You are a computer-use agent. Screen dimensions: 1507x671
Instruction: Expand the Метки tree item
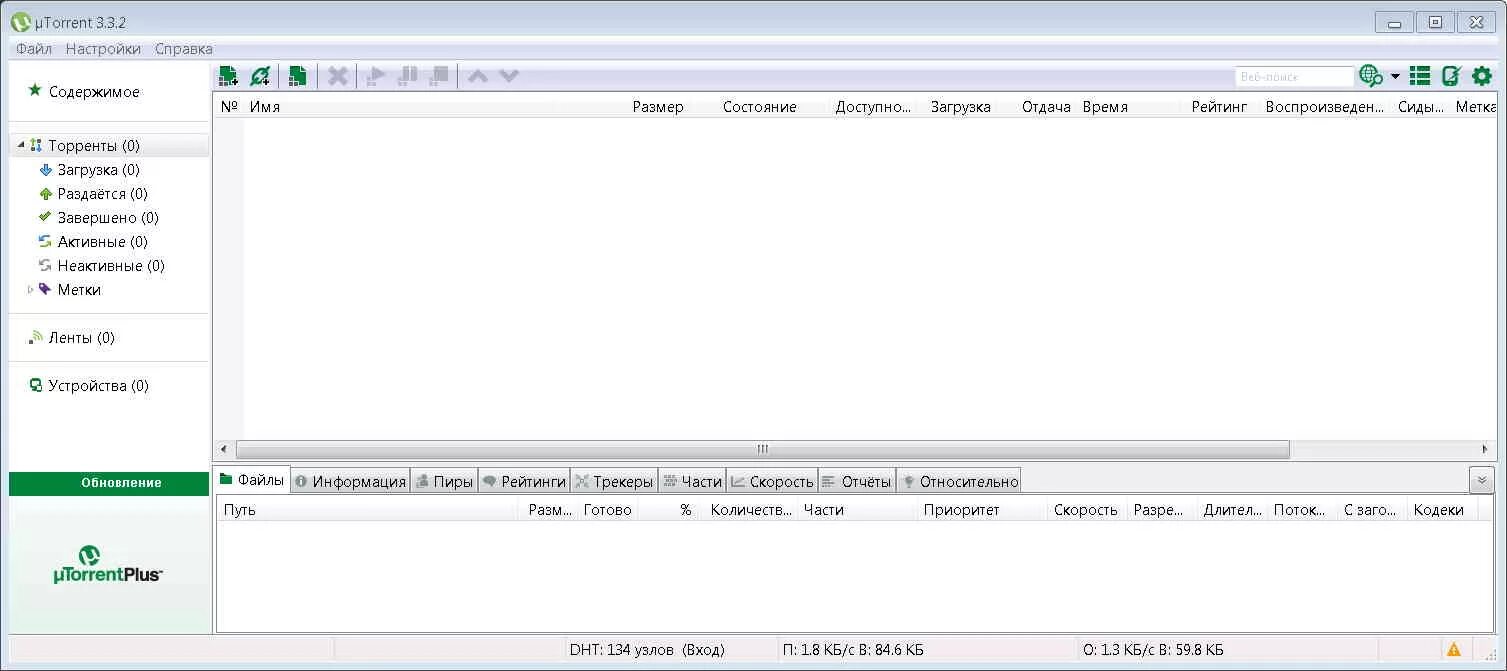31,290
